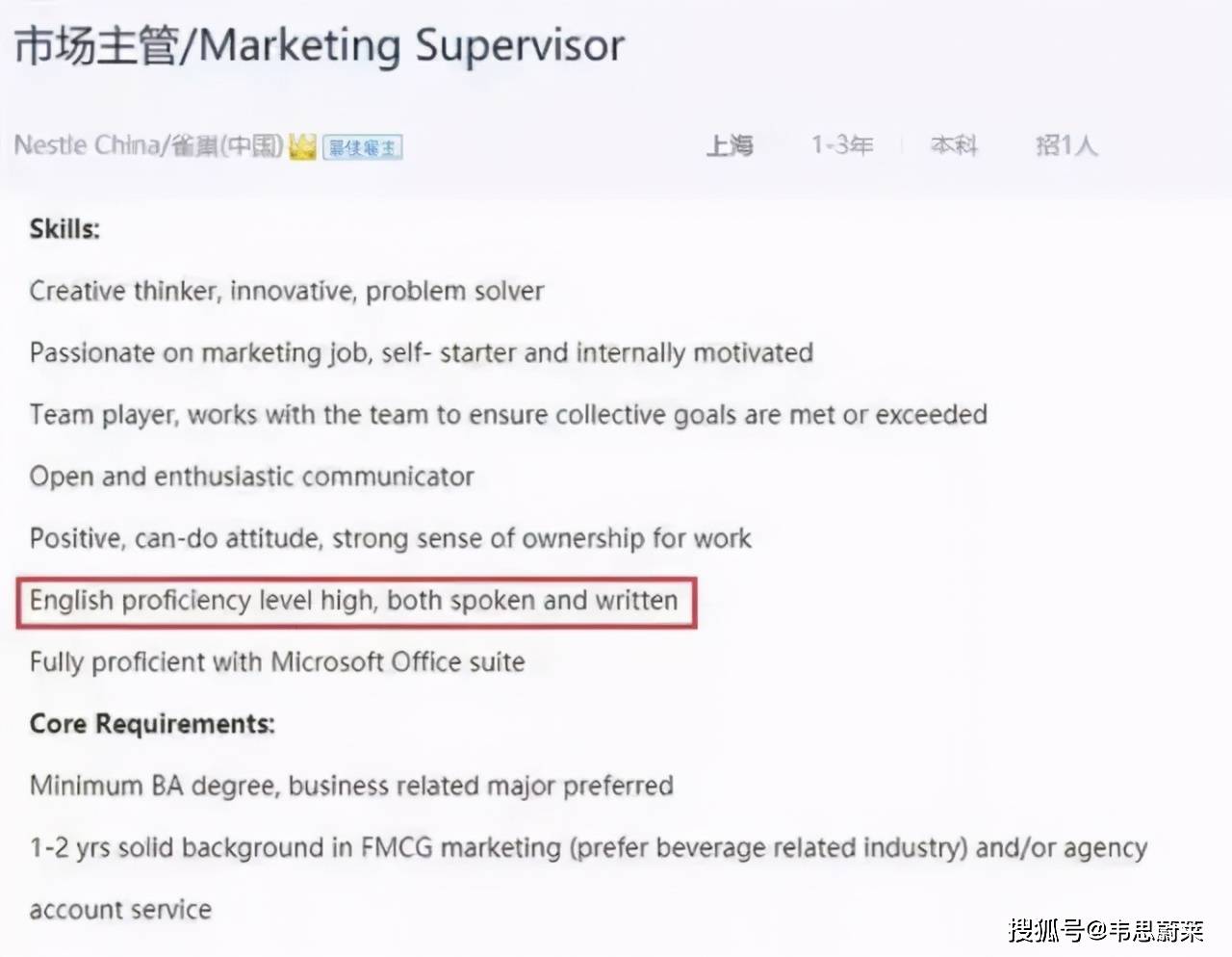The image size is (1232, 957).
Task: Click the gold crown icon beside Nestle China
Action: coord(302,147)
